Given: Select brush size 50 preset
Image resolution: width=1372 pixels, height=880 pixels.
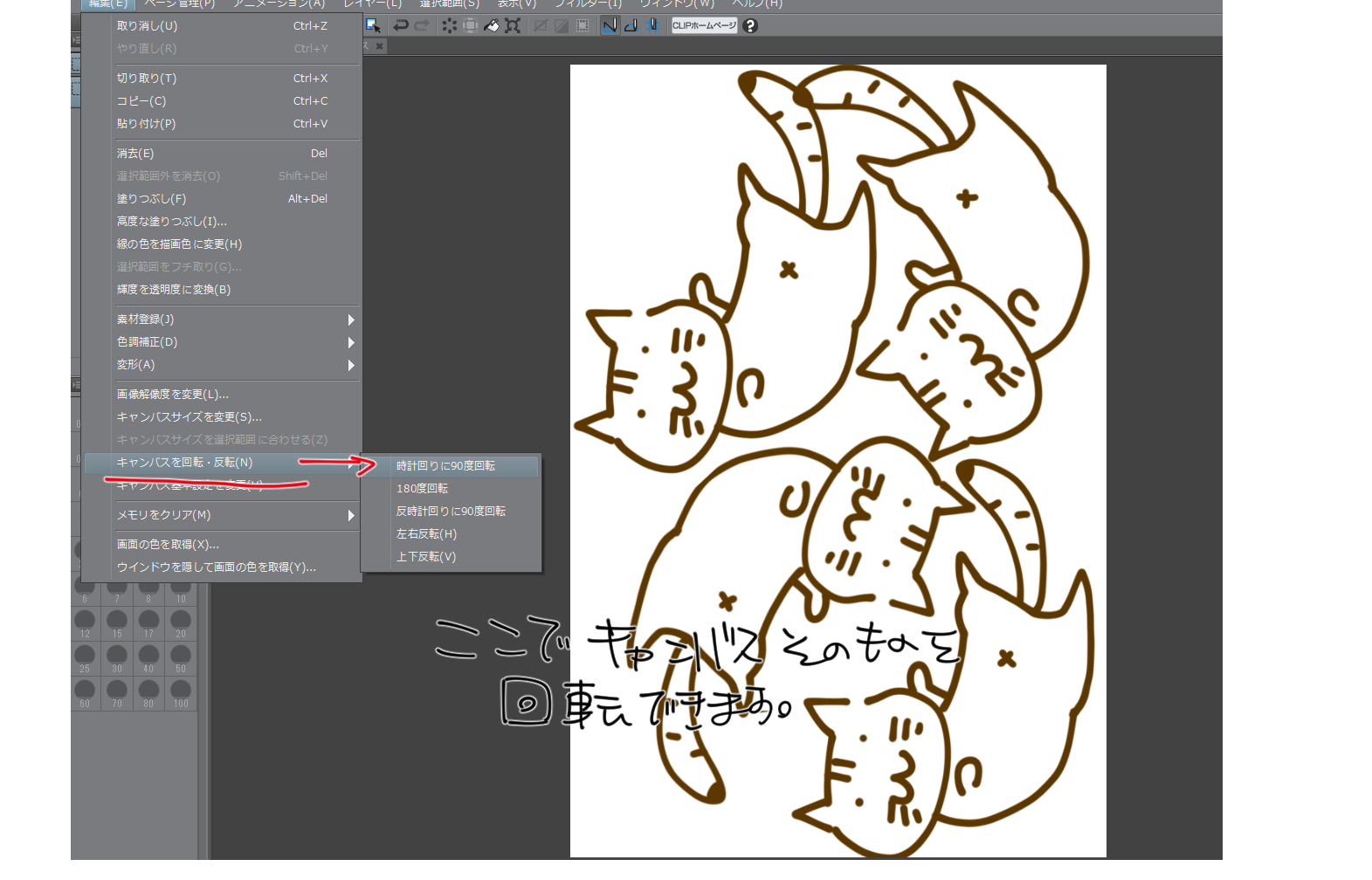Looking at the screenshot, I should coord(181,657).
